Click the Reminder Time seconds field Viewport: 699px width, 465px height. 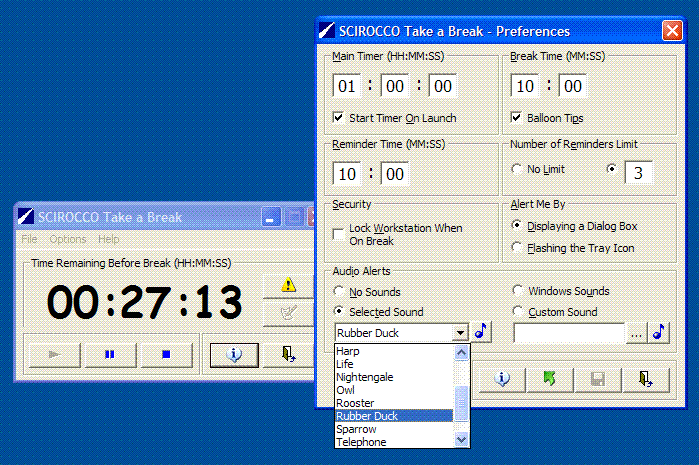point(395,173)
